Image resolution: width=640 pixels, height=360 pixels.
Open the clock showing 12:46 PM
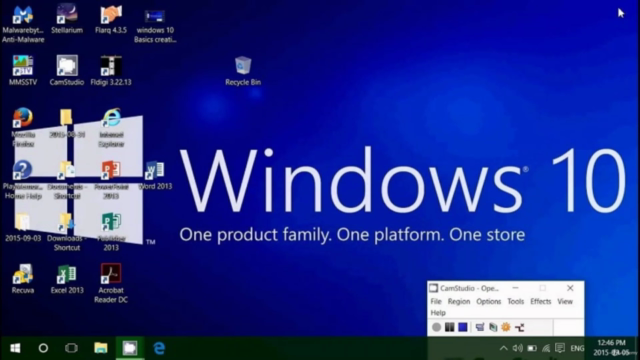pos(611,348)
